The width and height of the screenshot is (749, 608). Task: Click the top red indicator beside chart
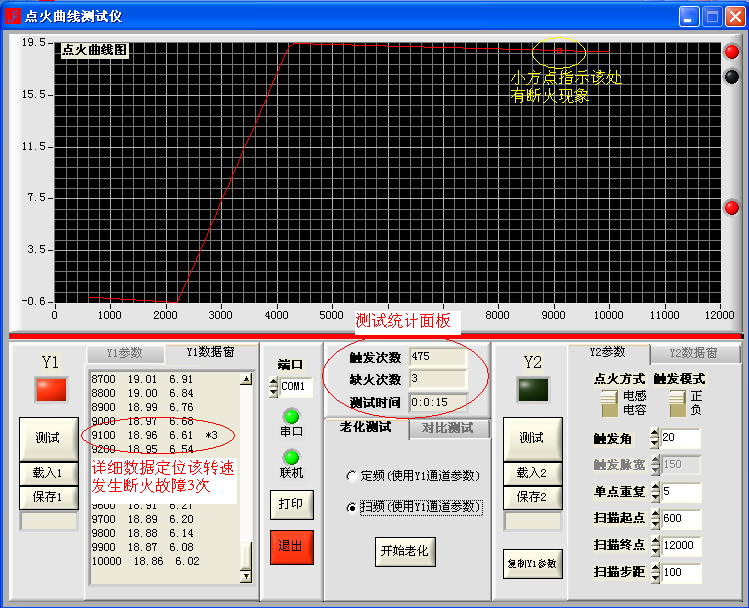coord(731,52)
